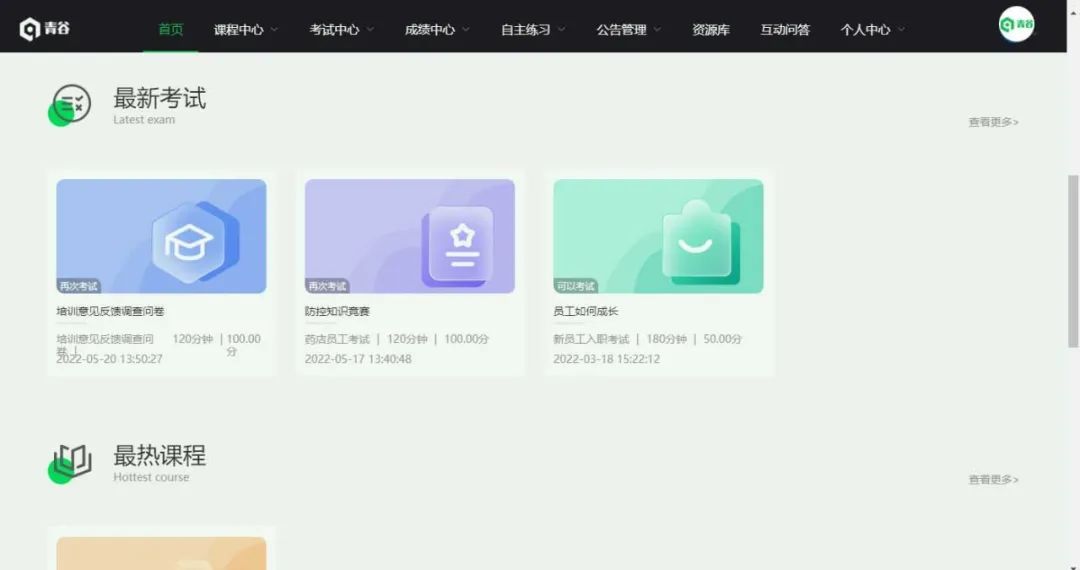Click 查看更多 next to 最新考试
The image size is (1080, 570).
993,122
